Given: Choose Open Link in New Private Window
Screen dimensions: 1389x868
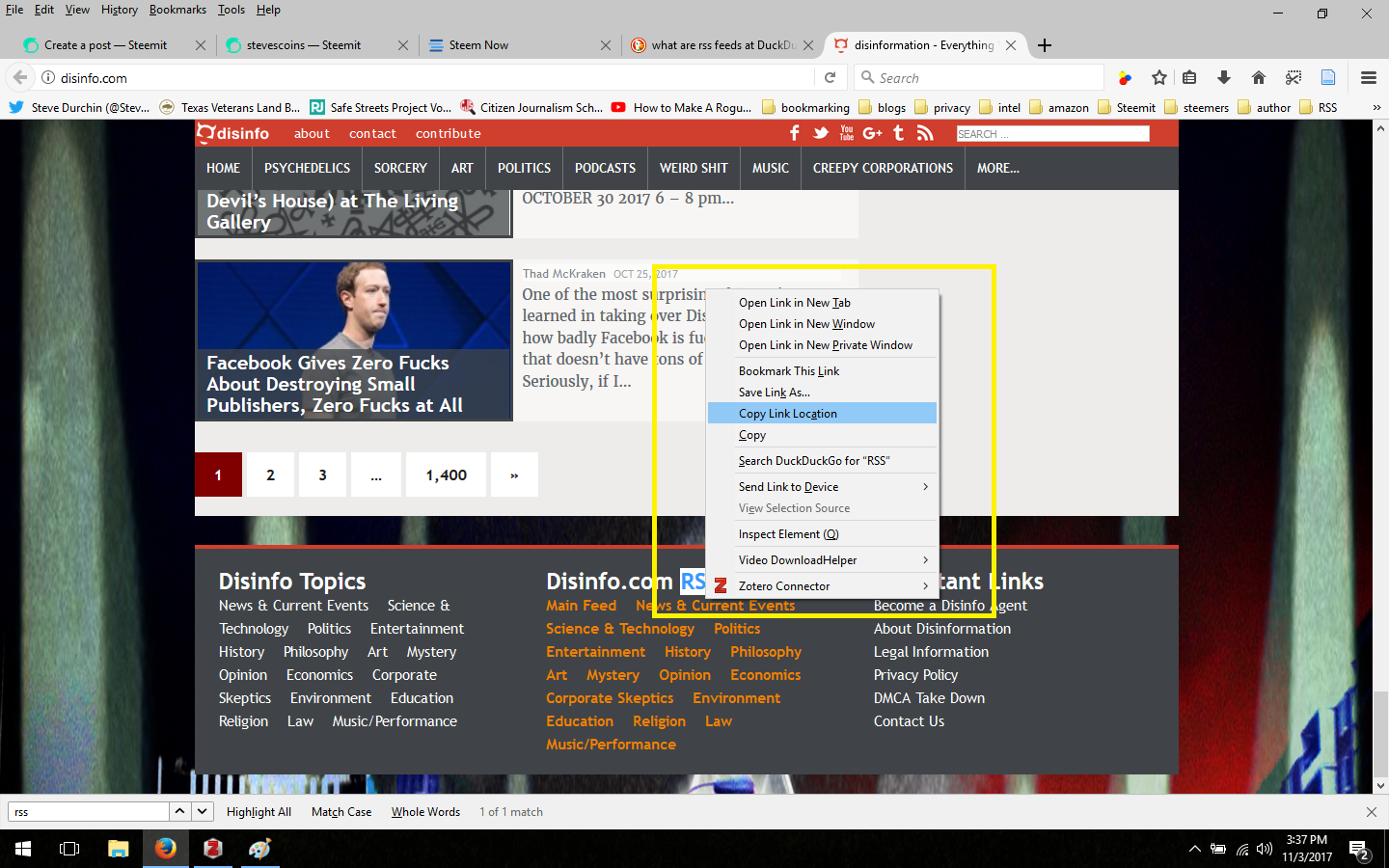Looking at the screenshot, I should pyautogui.click(x=822, y=345).
